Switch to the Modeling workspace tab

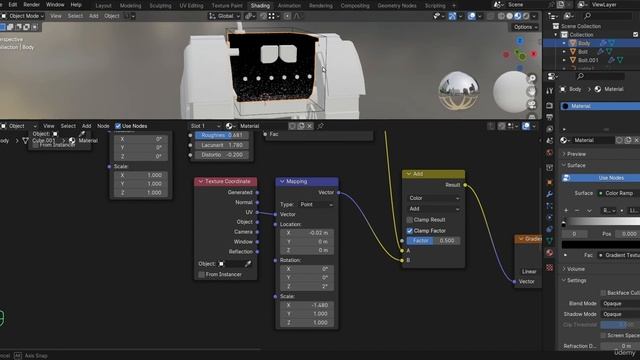pos(130,6)
